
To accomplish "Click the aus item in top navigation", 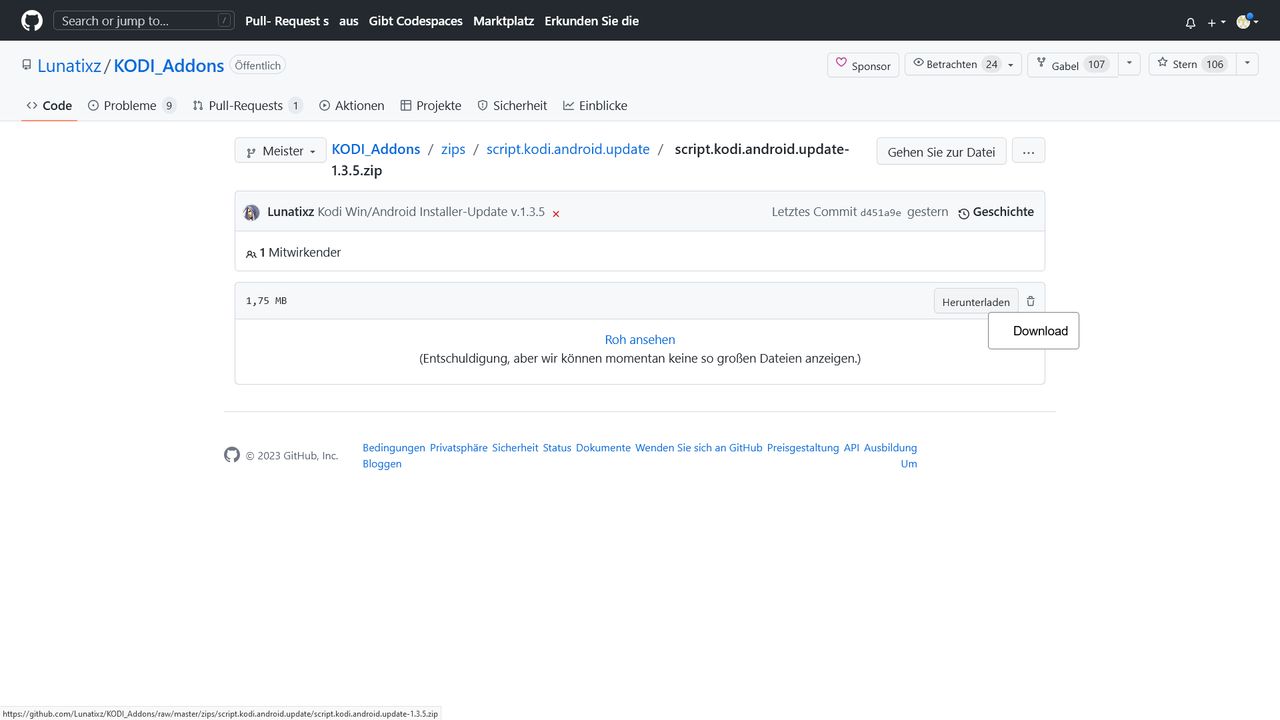I will 349,21.
